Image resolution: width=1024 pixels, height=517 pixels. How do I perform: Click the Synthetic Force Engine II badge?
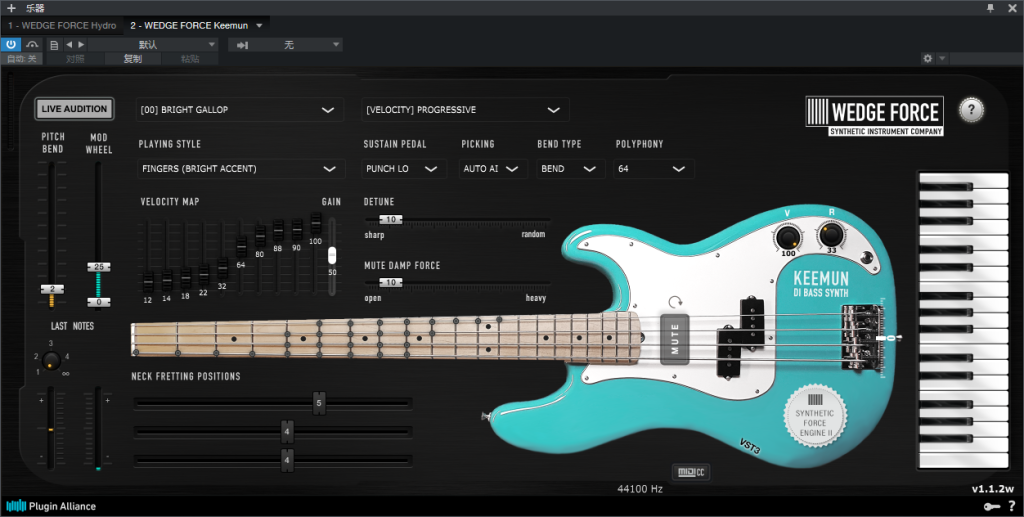point(814,416)
